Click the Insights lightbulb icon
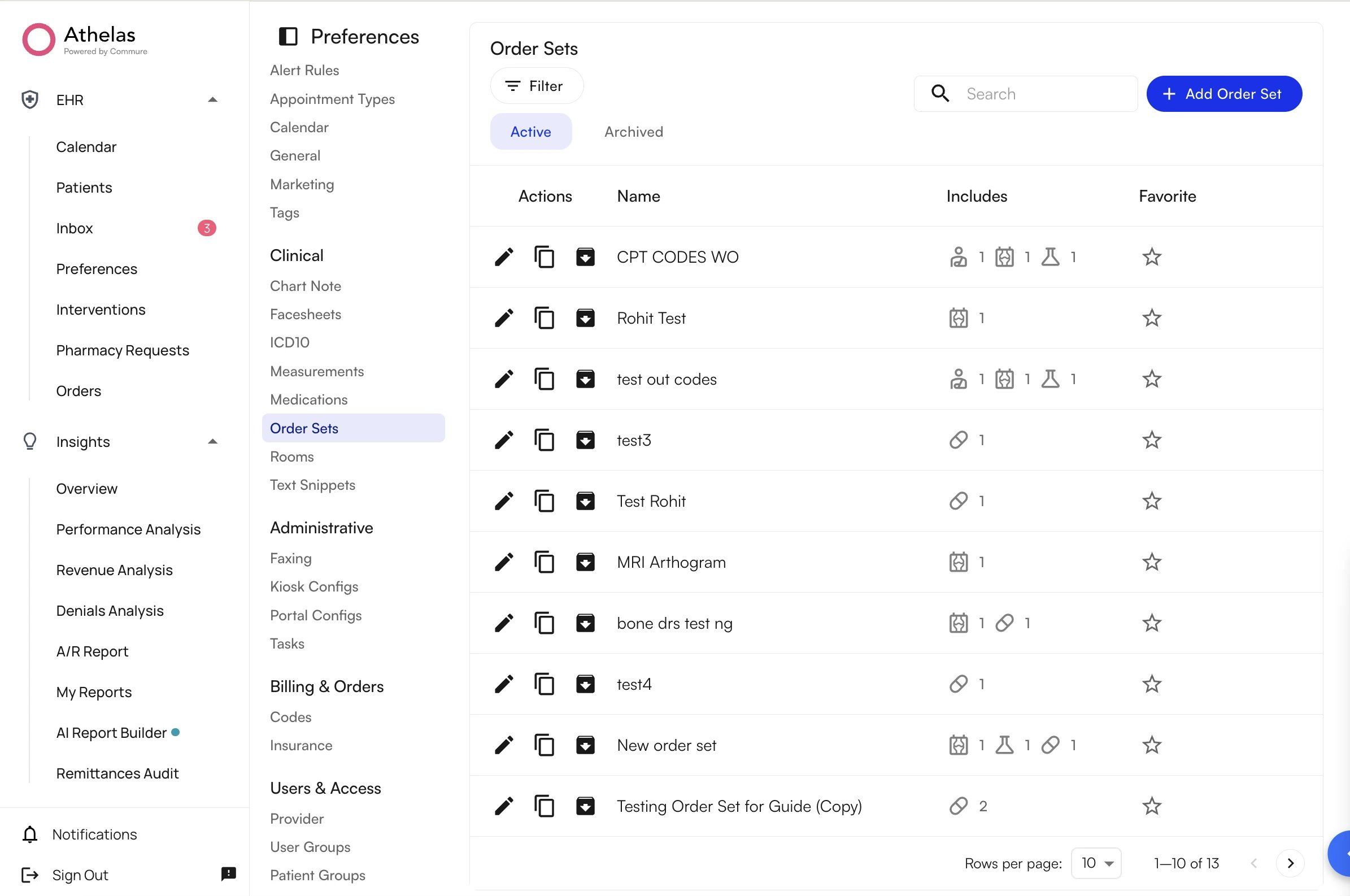Image resolution: width=1350 pixels, height=896 pixels. tap(30, 442)
